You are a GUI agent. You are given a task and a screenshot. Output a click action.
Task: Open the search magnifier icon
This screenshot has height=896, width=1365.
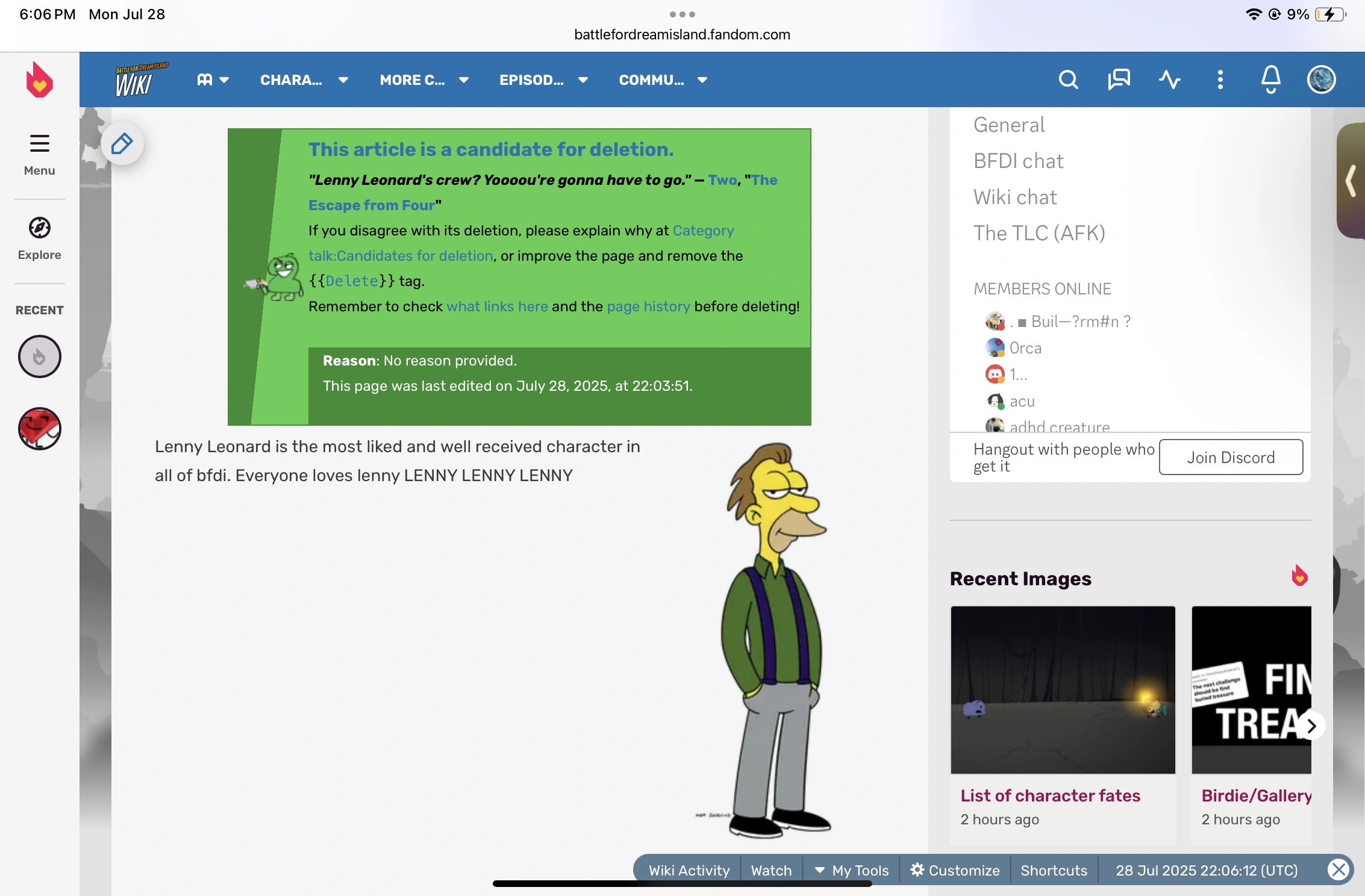pyautogui.click(x=1068, y=79)
